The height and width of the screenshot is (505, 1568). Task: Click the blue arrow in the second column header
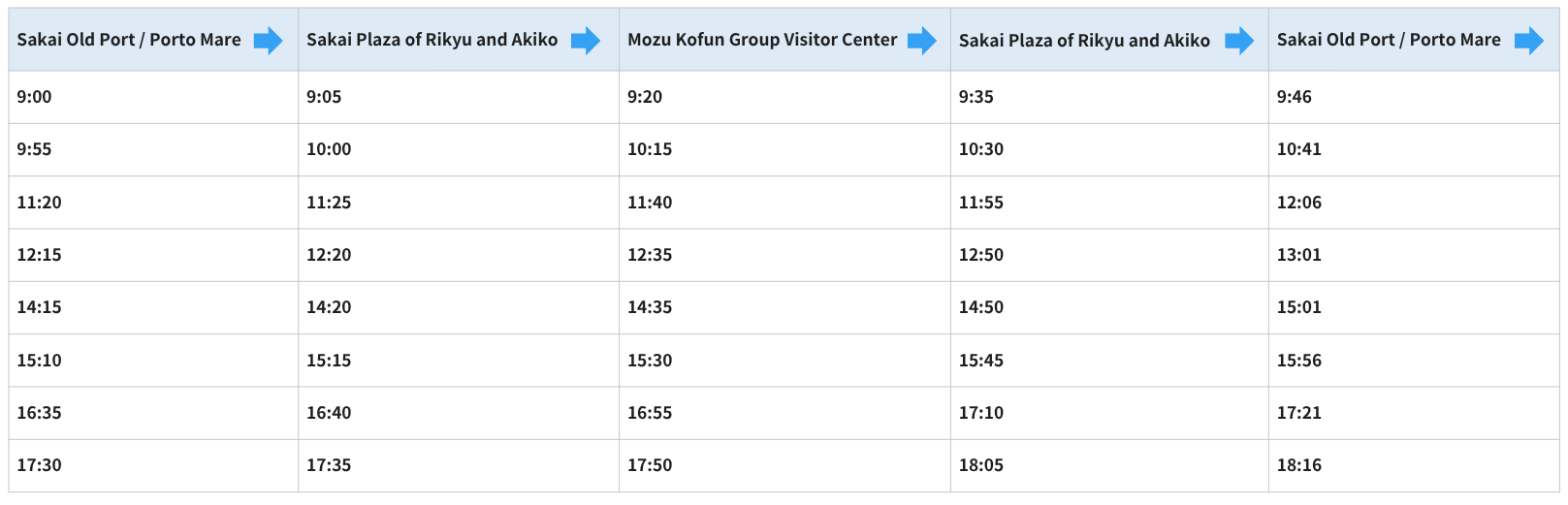586,41
